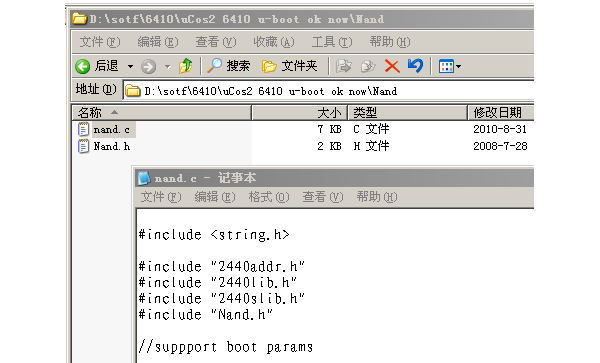Click the H 文件 type cell

click(x=371, y=146)
